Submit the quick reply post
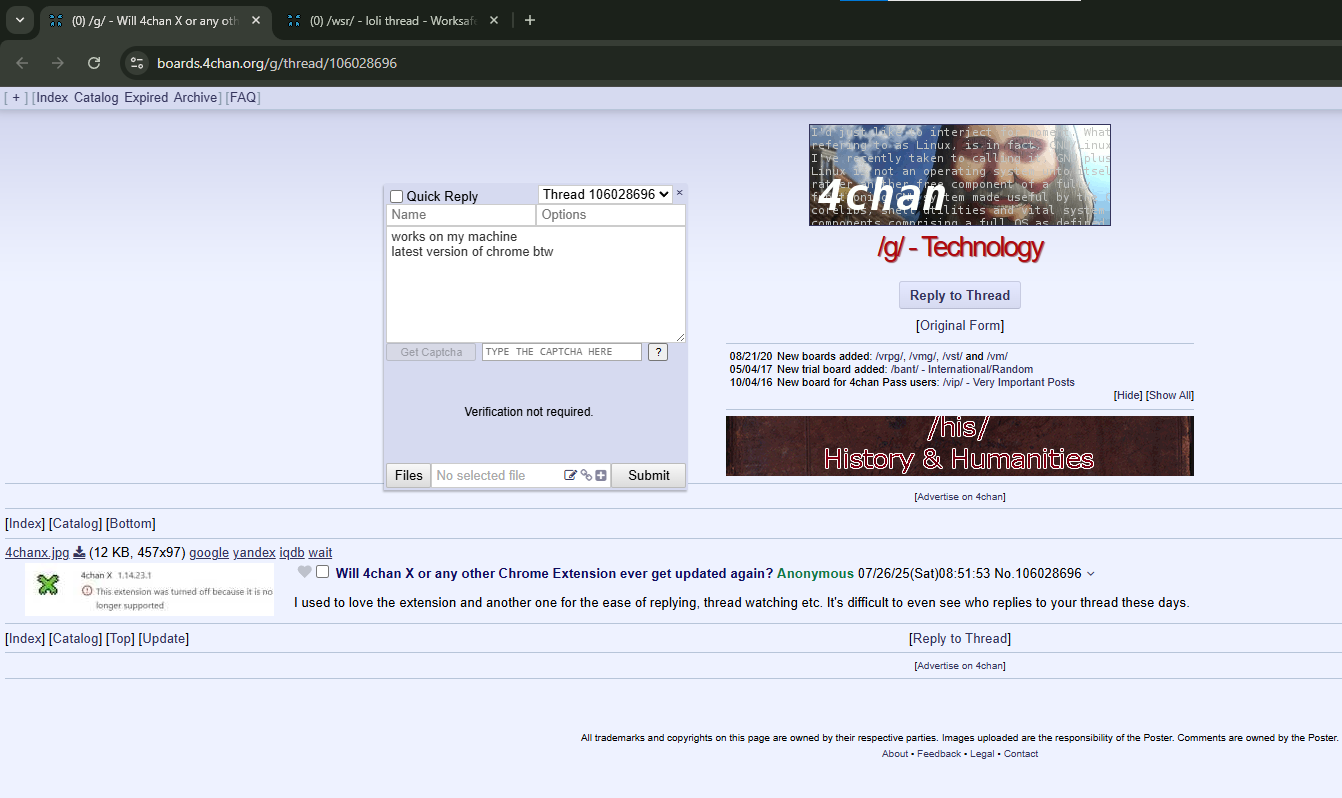Screen dimensions: 1342x798 pyautogui.click(x=649, y=475)
